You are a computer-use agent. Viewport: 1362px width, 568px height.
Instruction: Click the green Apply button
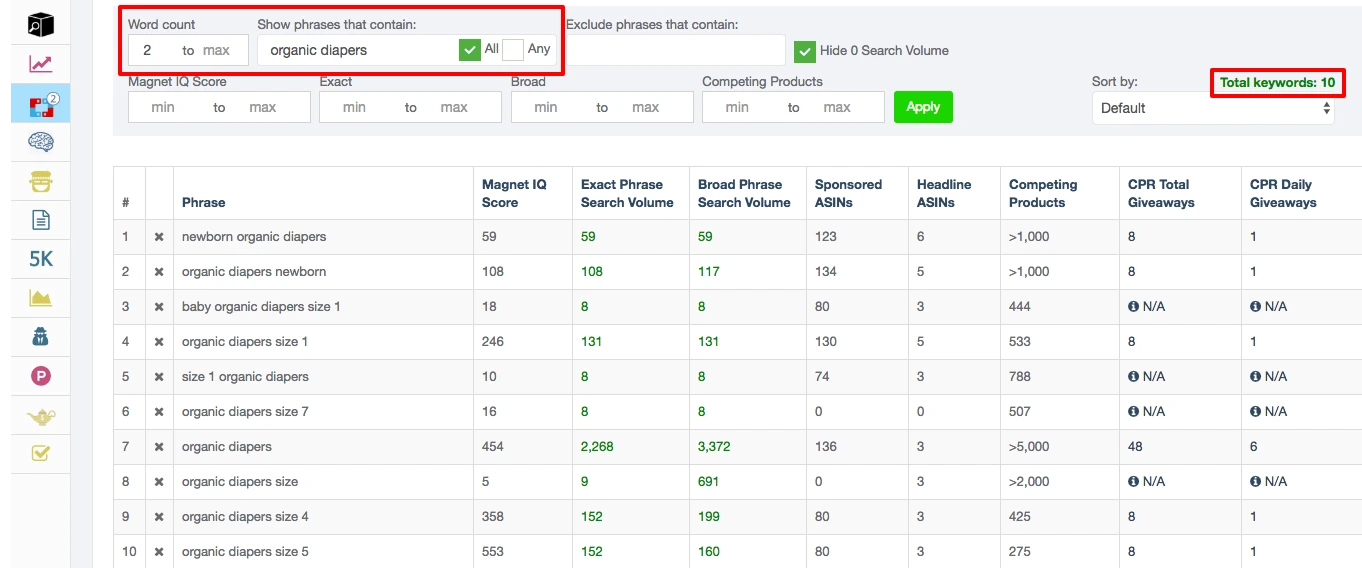pos(923,107)
